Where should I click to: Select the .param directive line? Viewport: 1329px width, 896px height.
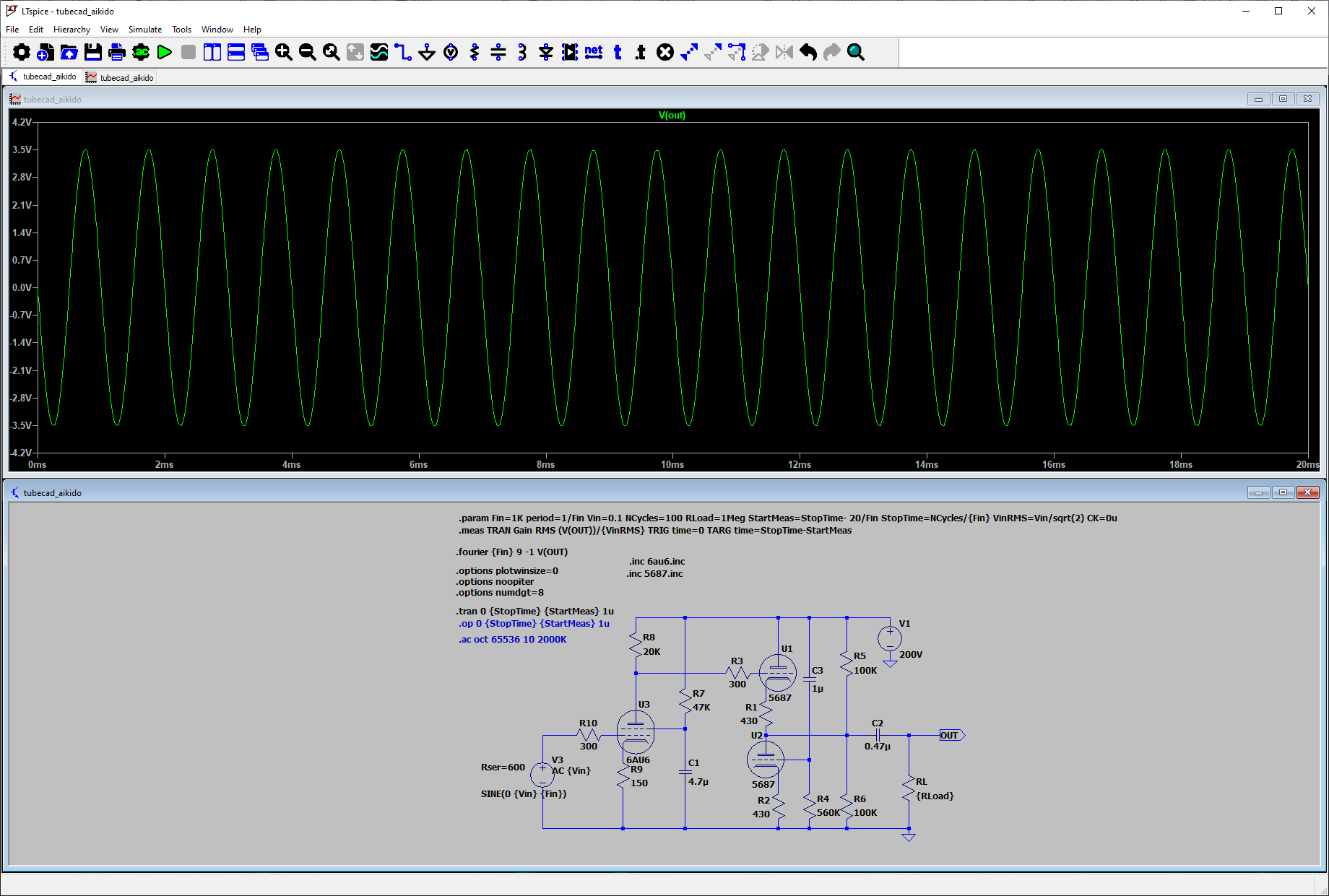(x=787, y=518)
